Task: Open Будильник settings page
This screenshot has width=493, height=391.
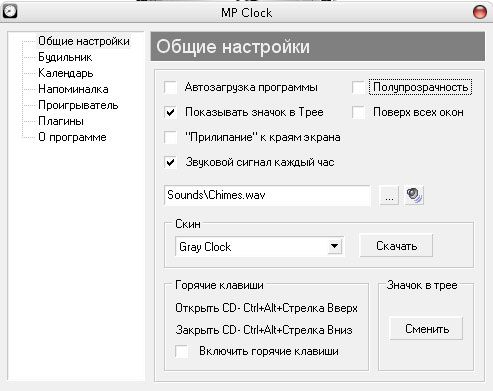Action: pyautogui.click(x=65, y=57)
